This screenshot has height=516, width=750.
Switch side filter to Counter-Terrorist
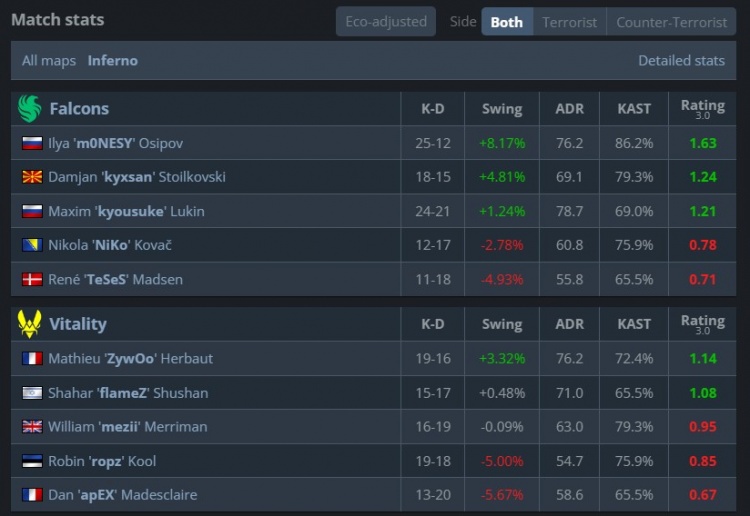pyautogui.click(x=671, y=21)
